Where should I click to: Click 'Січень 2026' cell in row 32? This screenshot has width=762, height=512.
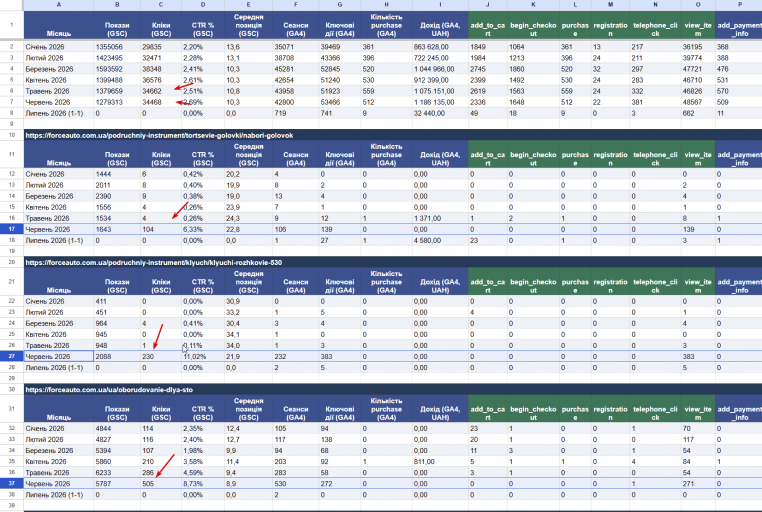58,428
